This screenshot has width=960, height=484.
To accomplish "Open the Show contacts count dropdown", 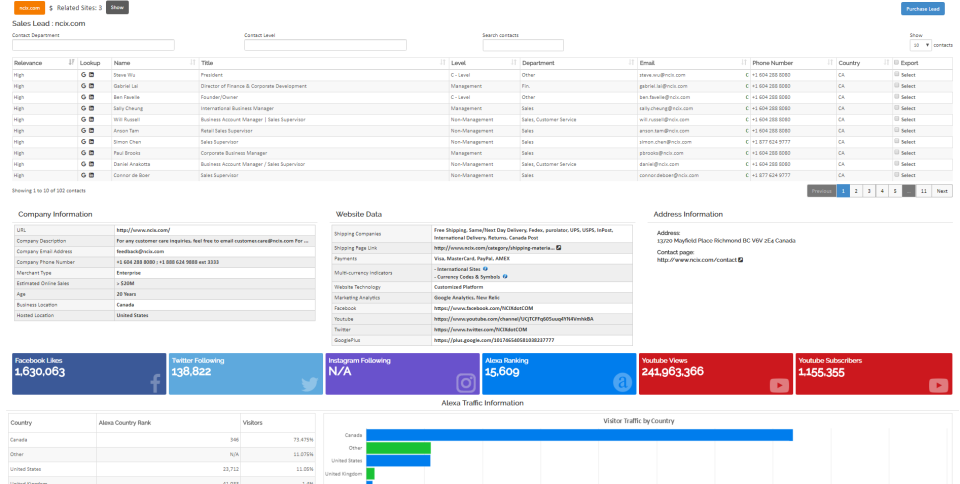I will pyautogui.click(x=920, y=45).
